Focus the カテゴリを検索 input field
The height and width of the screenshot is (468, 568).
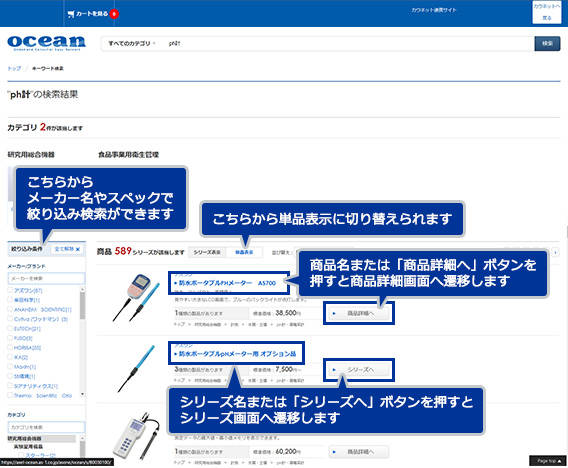pos(46,427)
